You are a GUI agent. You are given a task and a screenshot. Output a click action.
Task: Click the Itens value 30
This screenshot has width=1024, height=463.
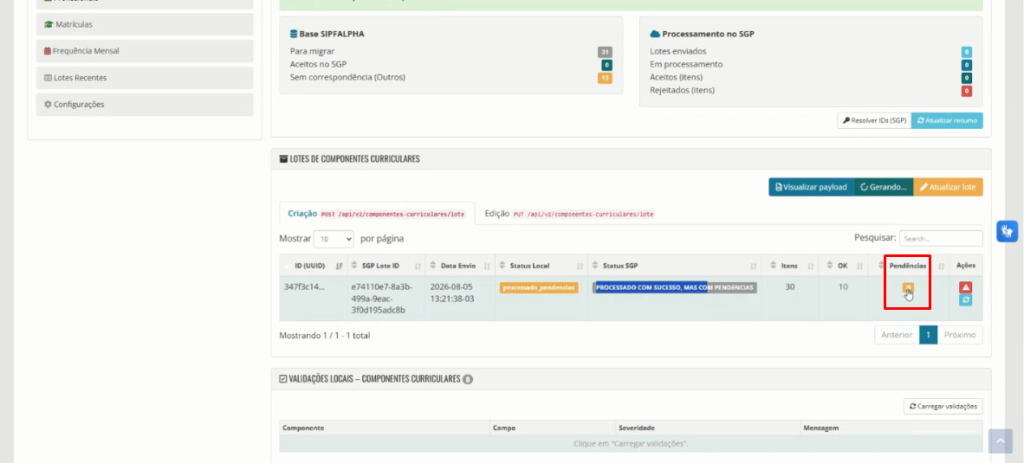[790, 287]
